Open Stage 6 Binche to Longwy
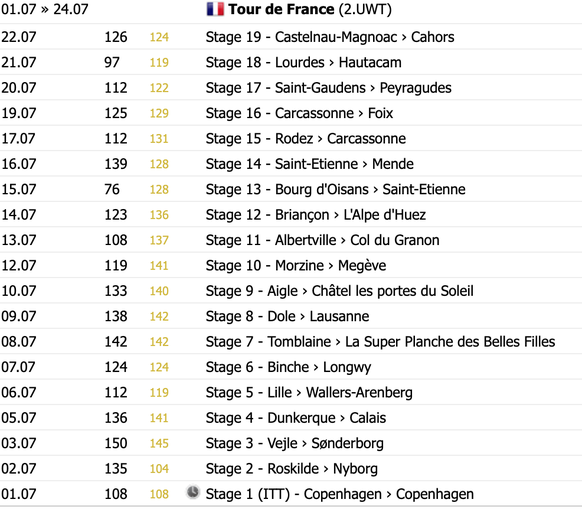582x509 pixels. [288, 367]
